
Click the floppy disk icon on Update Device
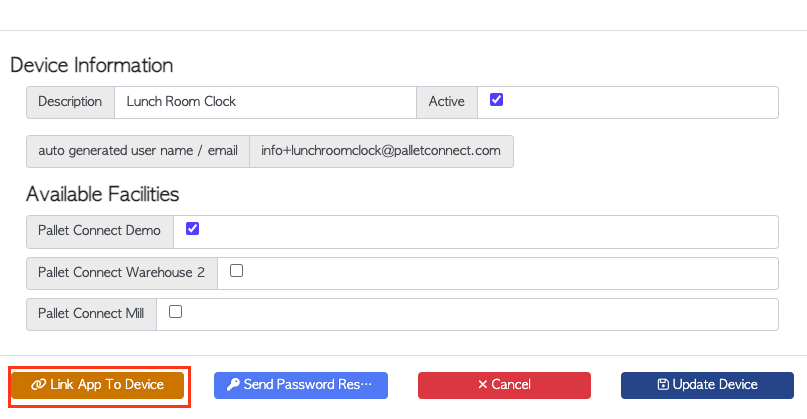[x=663, y=385]
